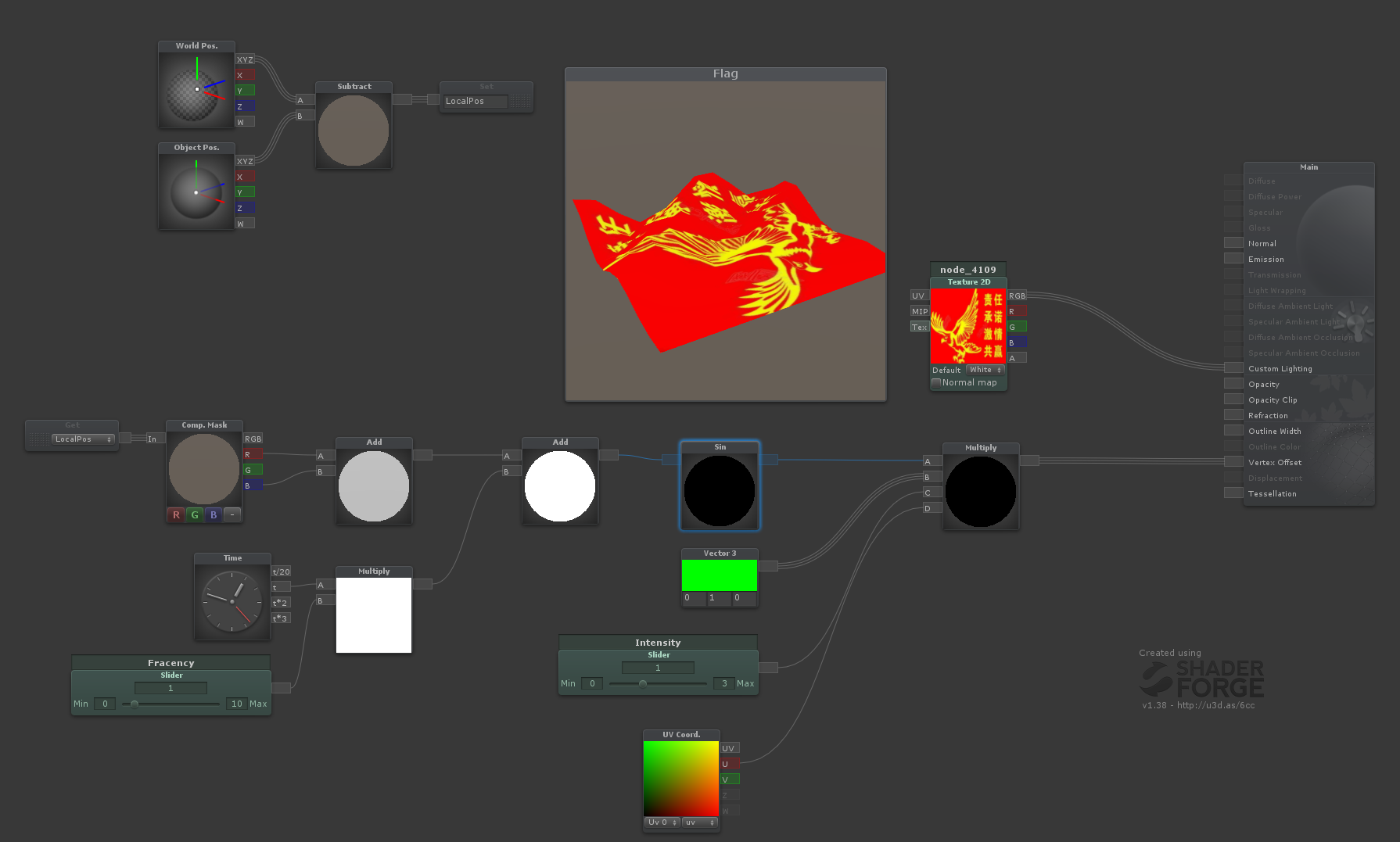Click the sphere preview on the World Pos. node
This screenshot has height=842, width=1400.
point(196,88)
